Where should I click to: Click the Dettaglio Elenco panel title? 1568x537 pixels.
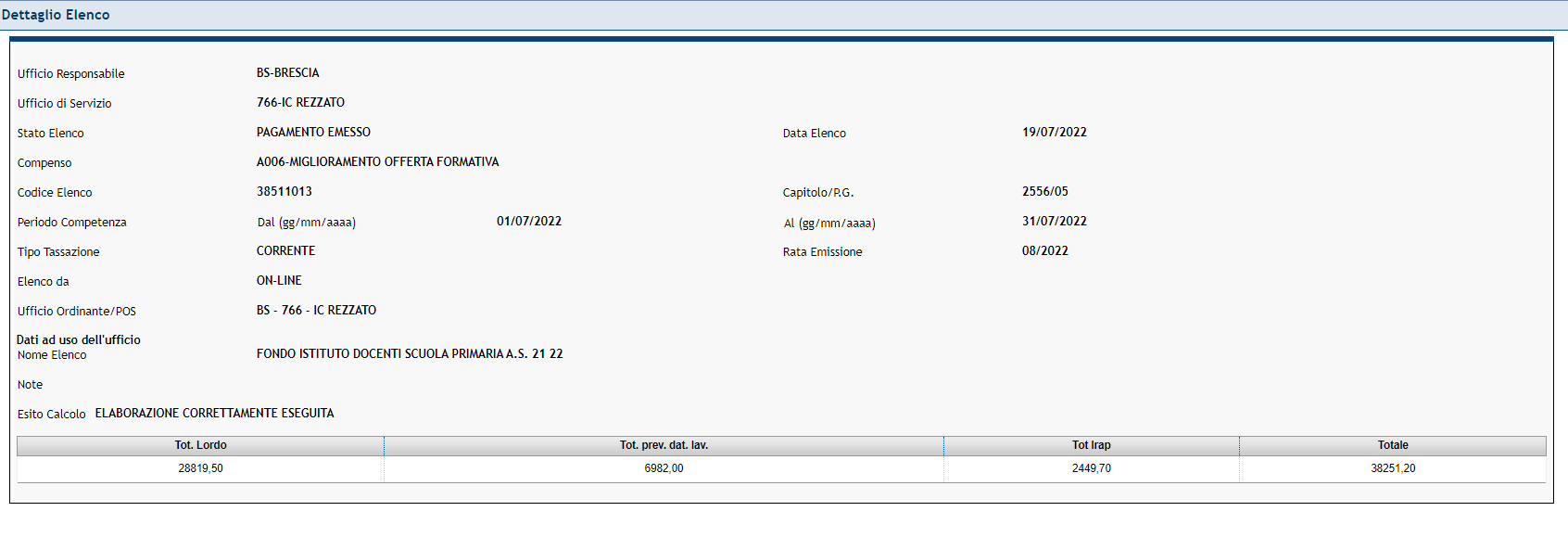(x=56, y=15)
